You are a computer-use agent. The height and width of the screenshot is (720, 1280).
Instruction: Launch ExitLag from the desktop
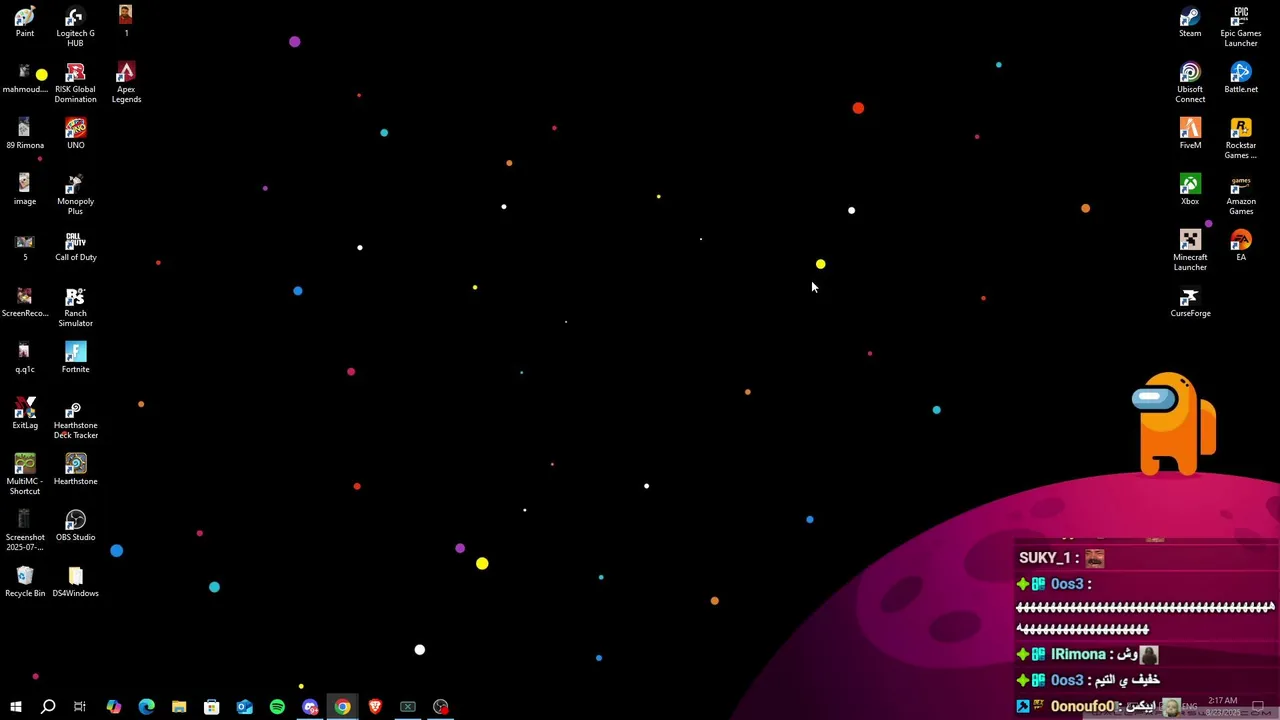pyautogui.click(x=25, y=414)
